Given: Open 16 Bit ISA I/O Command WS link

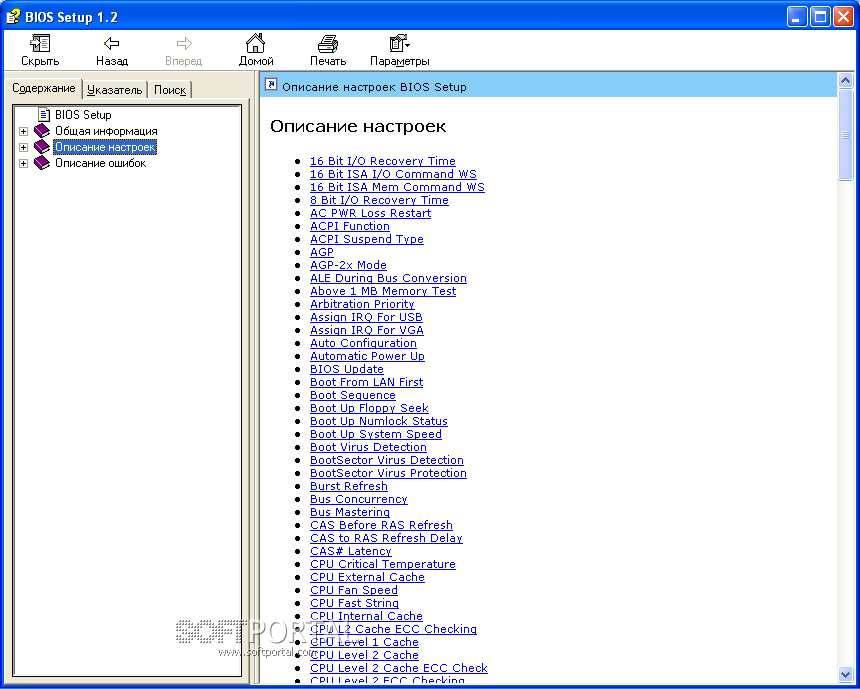Looking at the screenshot, I should (393, 174).
